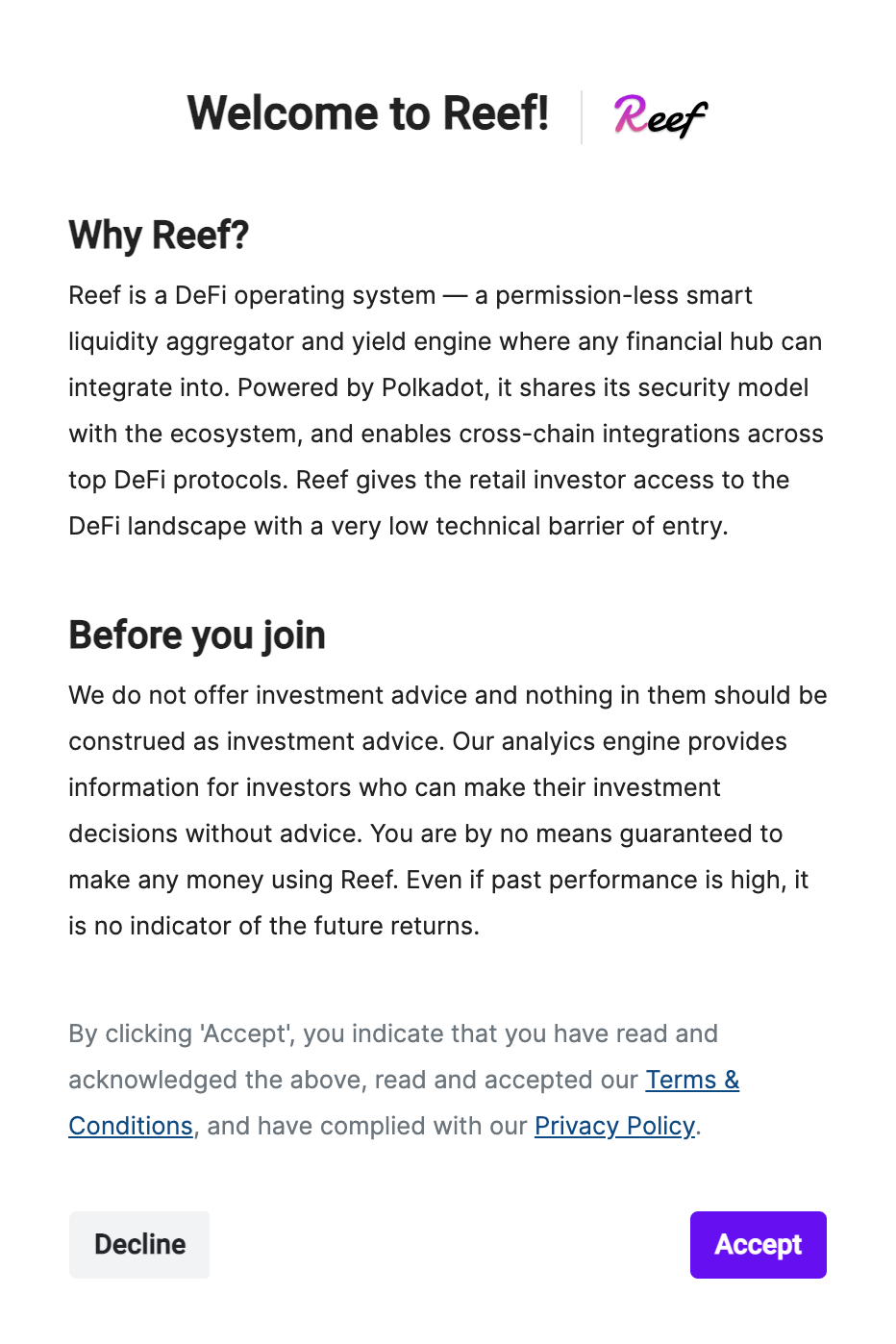
Task: Click the Before you join heading
Action: pyautogui.click(x=196, y=635)
